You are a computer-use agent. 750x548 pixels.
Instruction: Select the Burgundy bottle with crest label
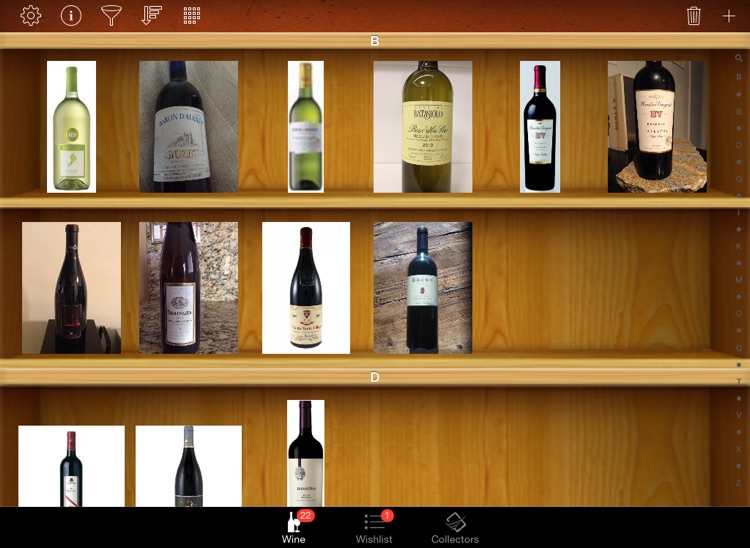pos(306,288)
